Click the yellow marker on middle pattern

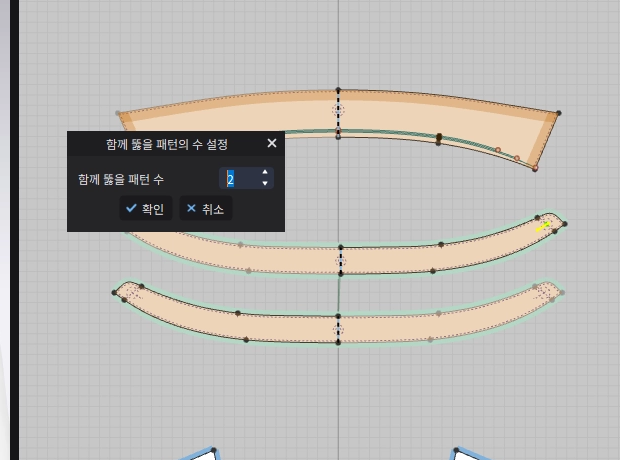(543, 226)
